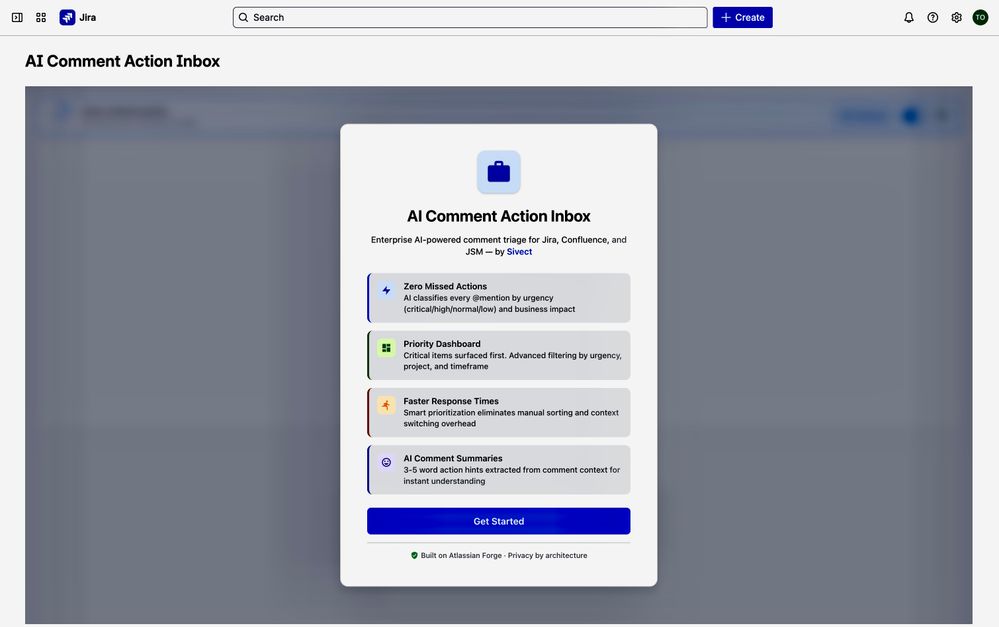The height and width of the screenshot is (627, 999).
Task: Open the notifications bell
Action: (x=909, y=17)
